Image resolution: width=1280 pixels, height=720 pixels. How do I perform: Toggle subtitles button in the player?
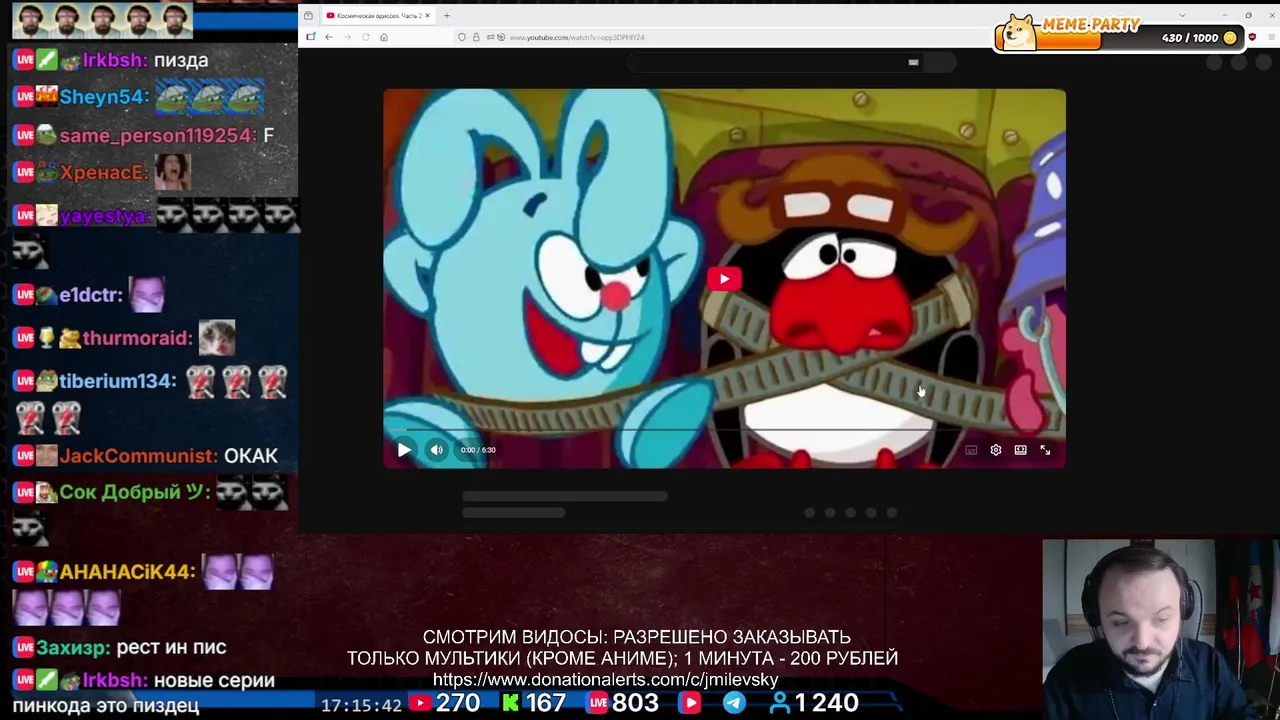[971, 450]
